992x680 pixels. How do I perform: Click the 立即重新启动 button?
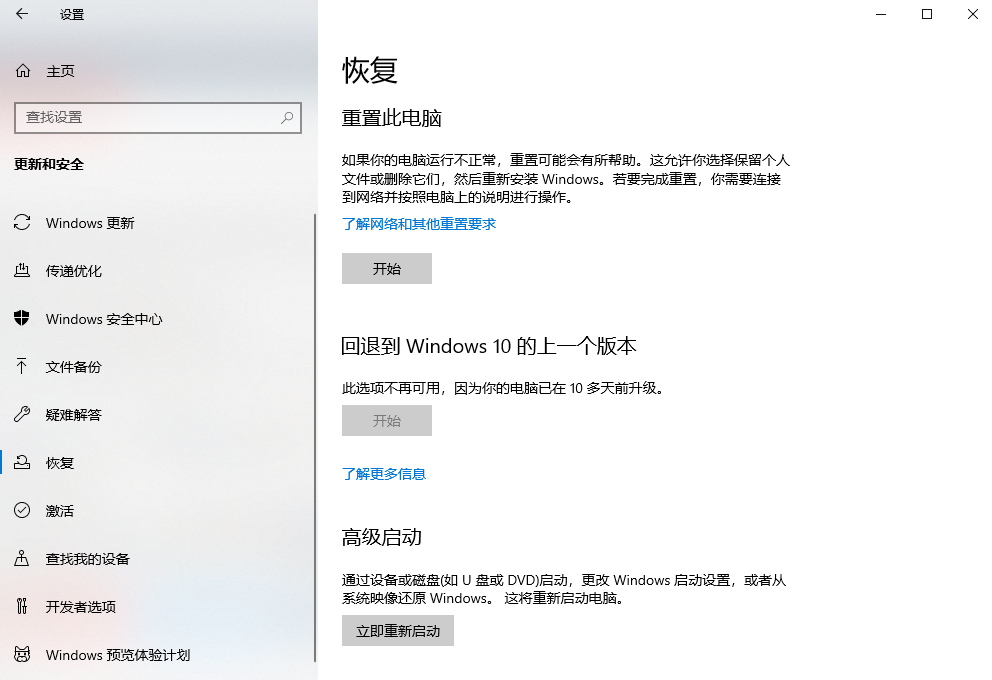tap(397, 630)
